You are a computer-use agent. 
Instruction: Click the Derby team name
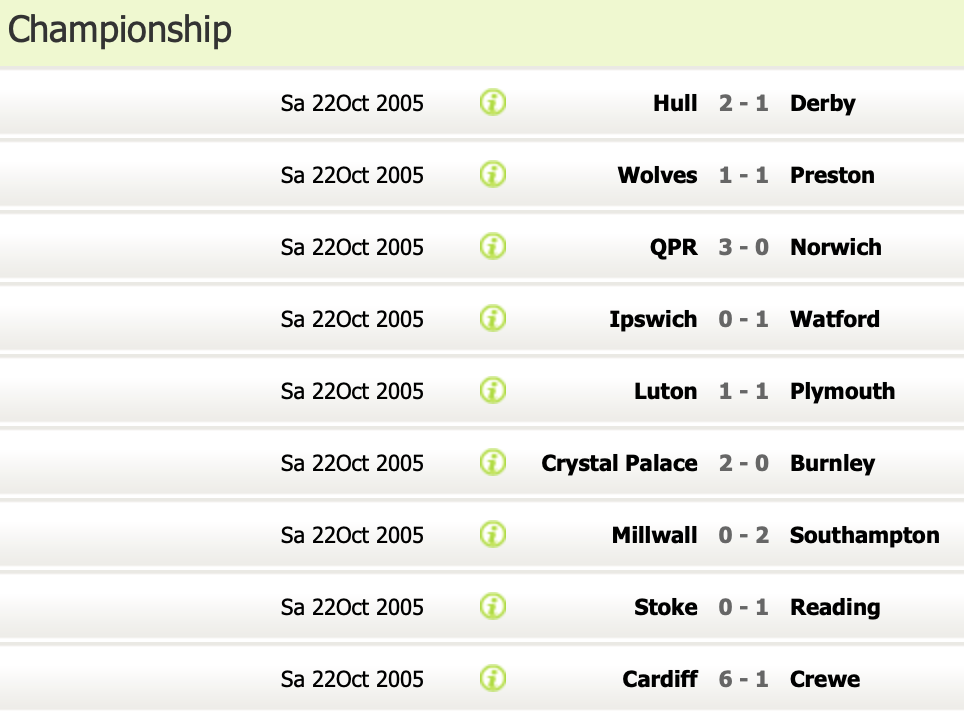pyautogui.click(x=822, y=103)
